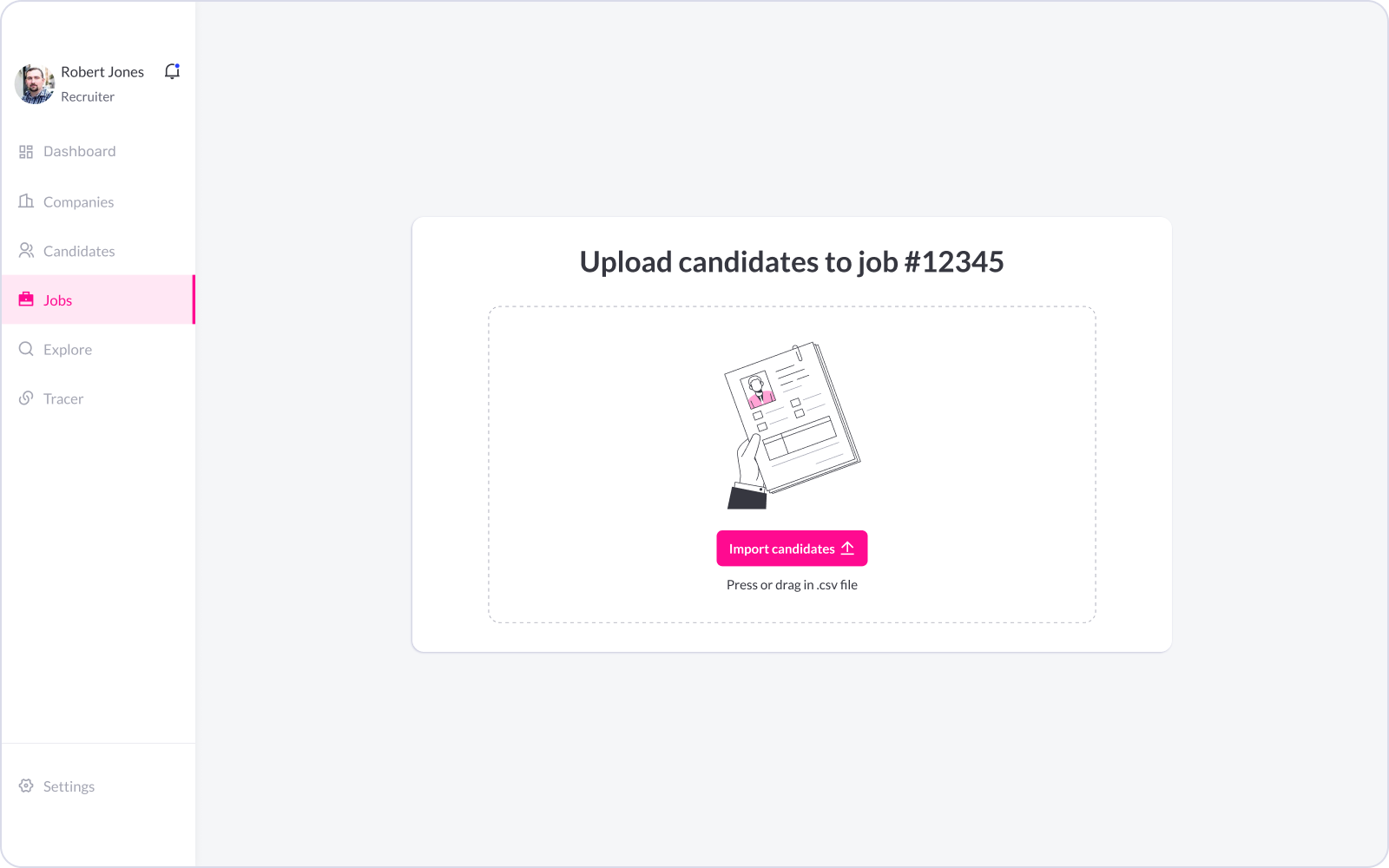Open Robert Jones profile avatar
The height and width of the screenshot is (868, 1389).
[x=35, y=84]
